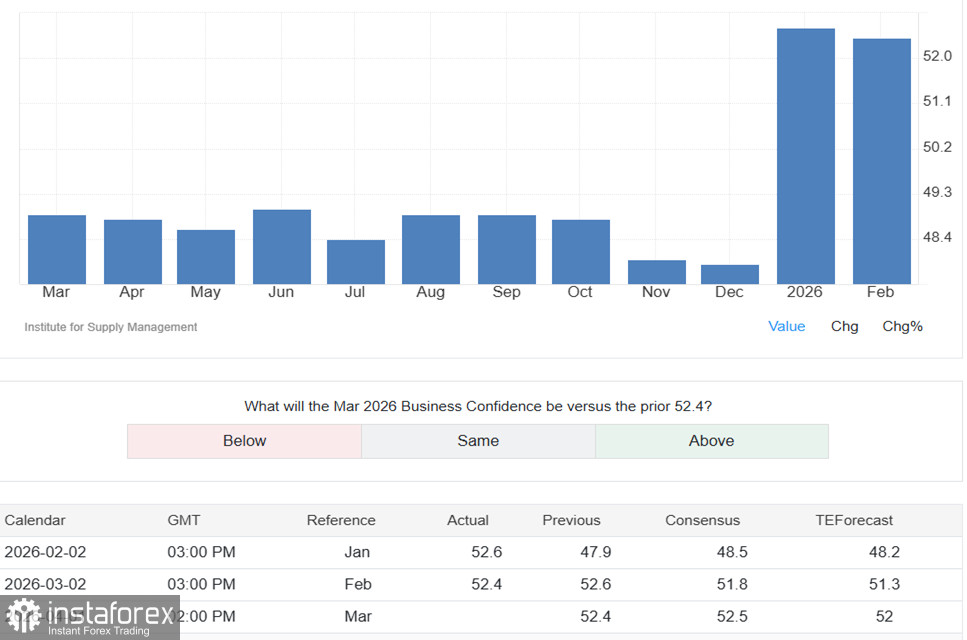Image resolution: width=967 pixels, height=640 pixels.
Task: Select the Nov bar in chart
Action: tap(656, 272)
